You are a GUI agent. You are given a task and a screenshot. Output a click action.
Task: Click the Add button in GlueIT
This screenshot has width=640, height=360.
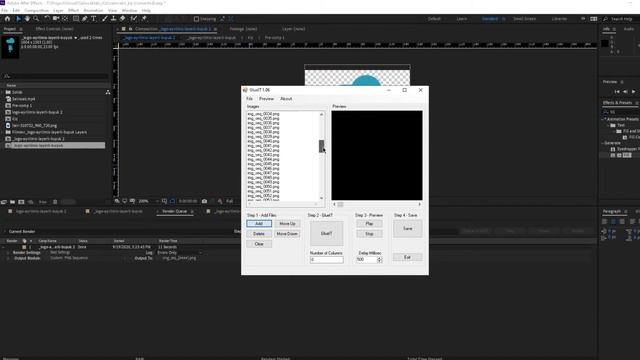(259, 224)
